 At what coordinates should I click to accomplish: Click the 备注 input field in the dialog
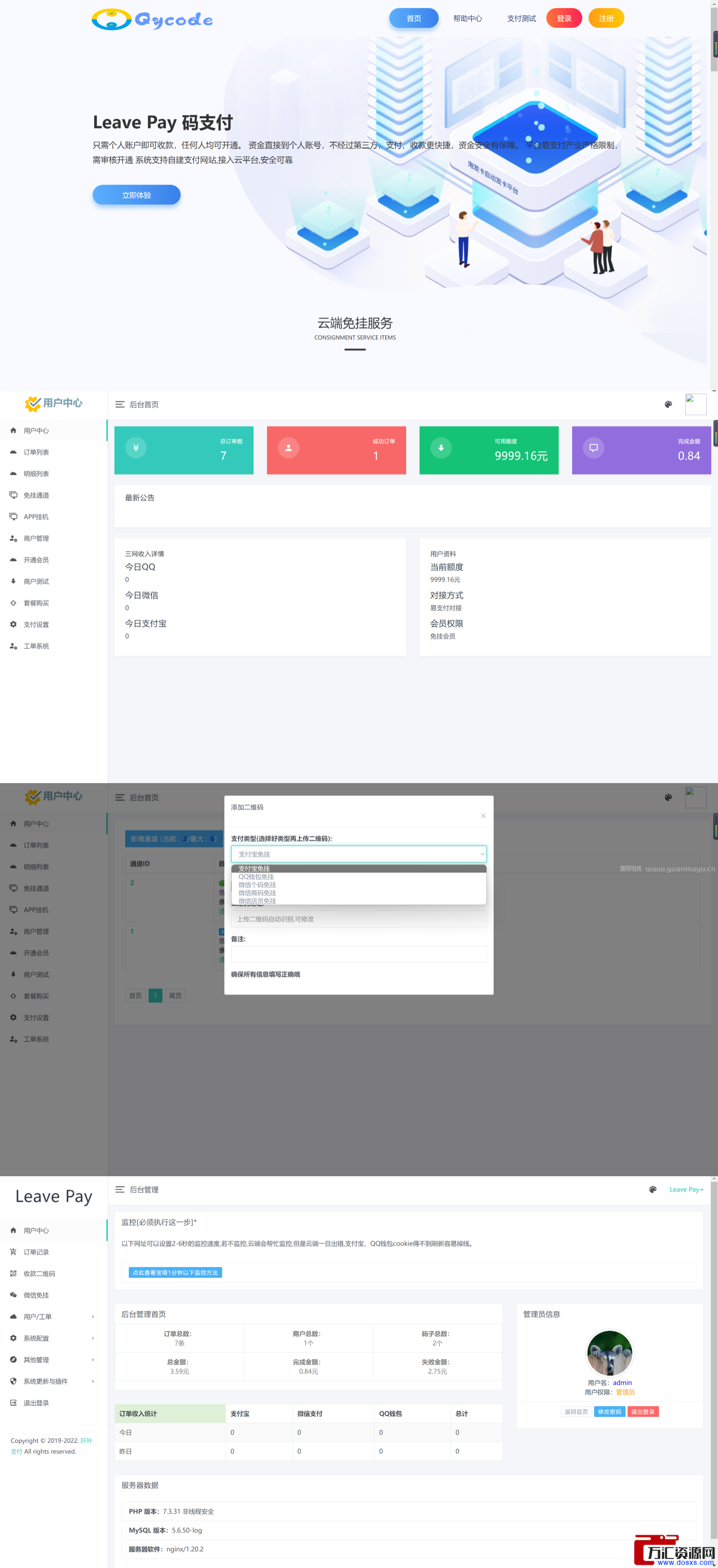click(359, 955)
